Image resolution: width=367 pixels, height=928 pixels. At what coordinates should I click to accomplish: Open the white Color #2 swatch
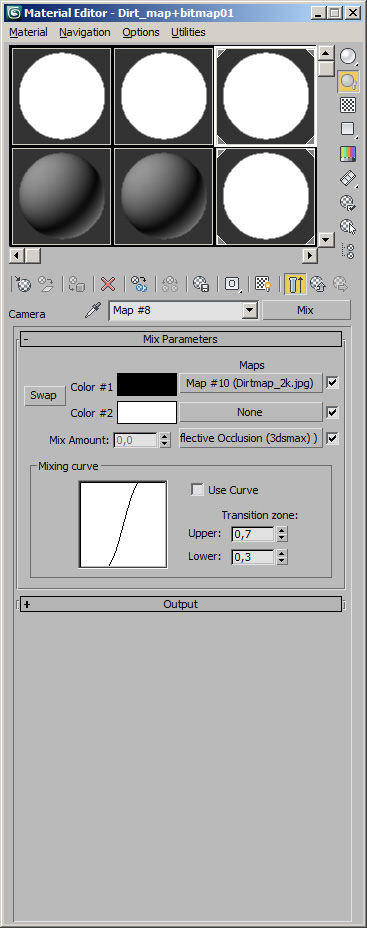tap(147, 413)
